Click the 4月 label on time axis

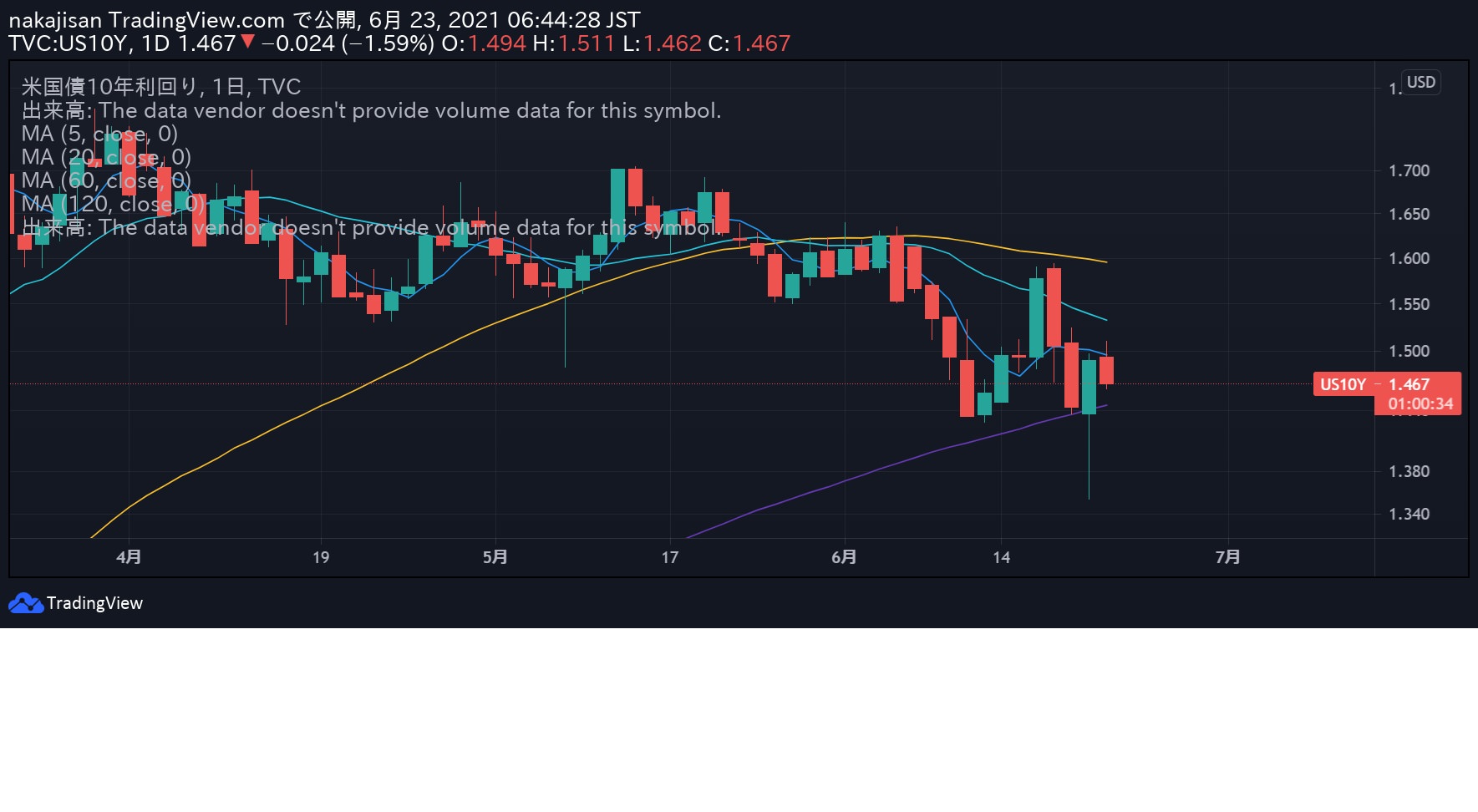[129, 557]
